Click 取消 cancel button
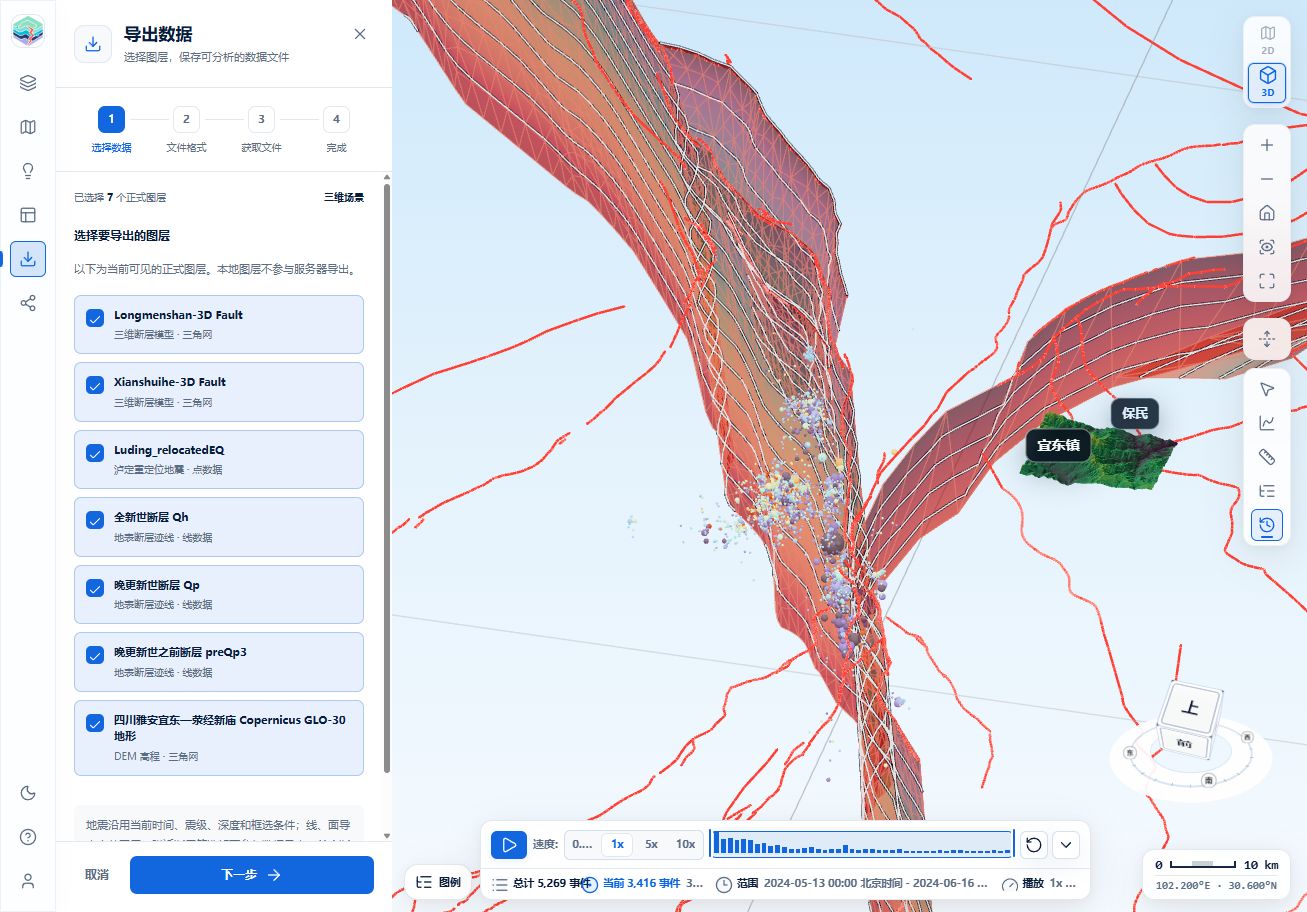 click(97, 875)
